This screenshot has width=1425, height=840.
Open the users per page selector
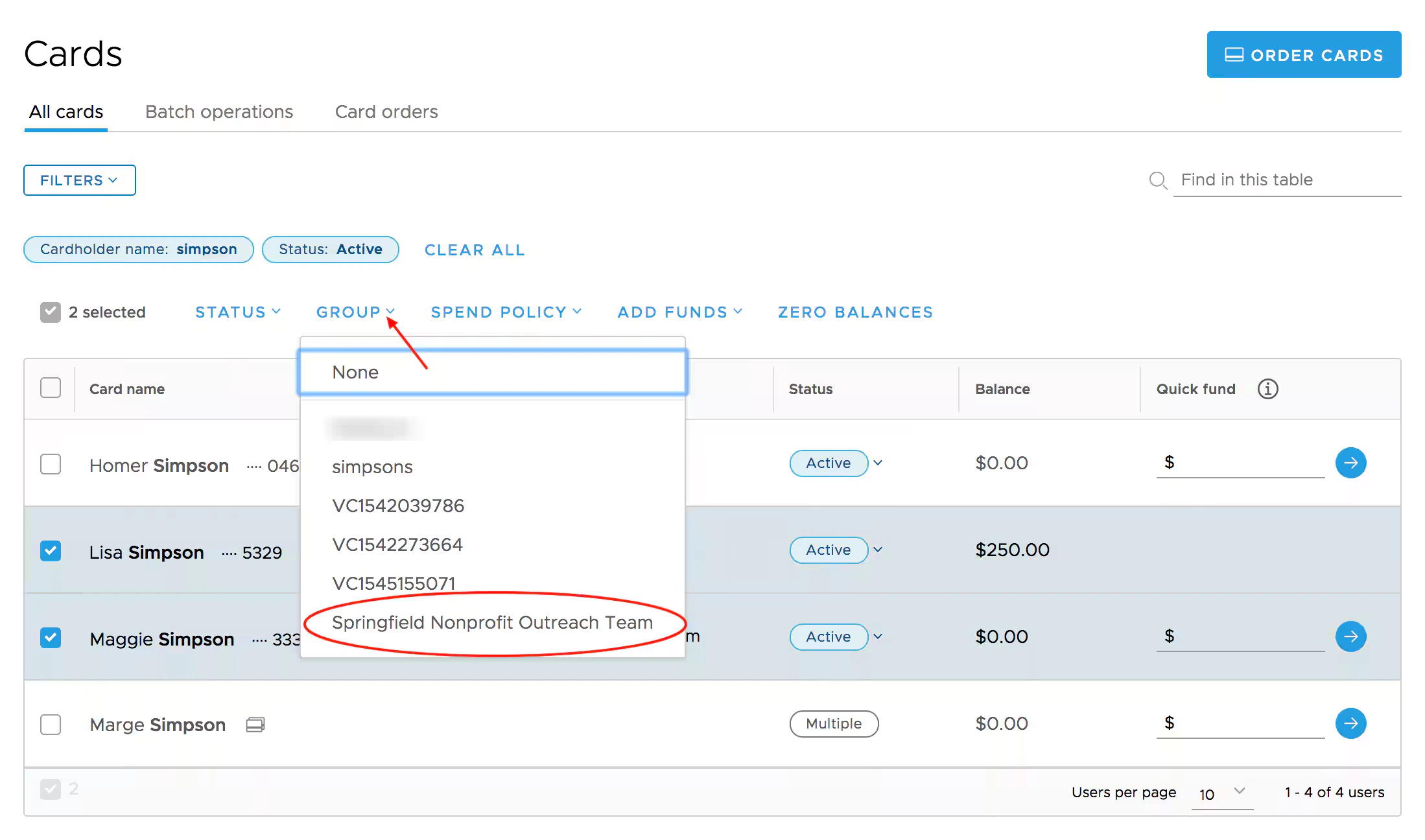coord(1221,793)
